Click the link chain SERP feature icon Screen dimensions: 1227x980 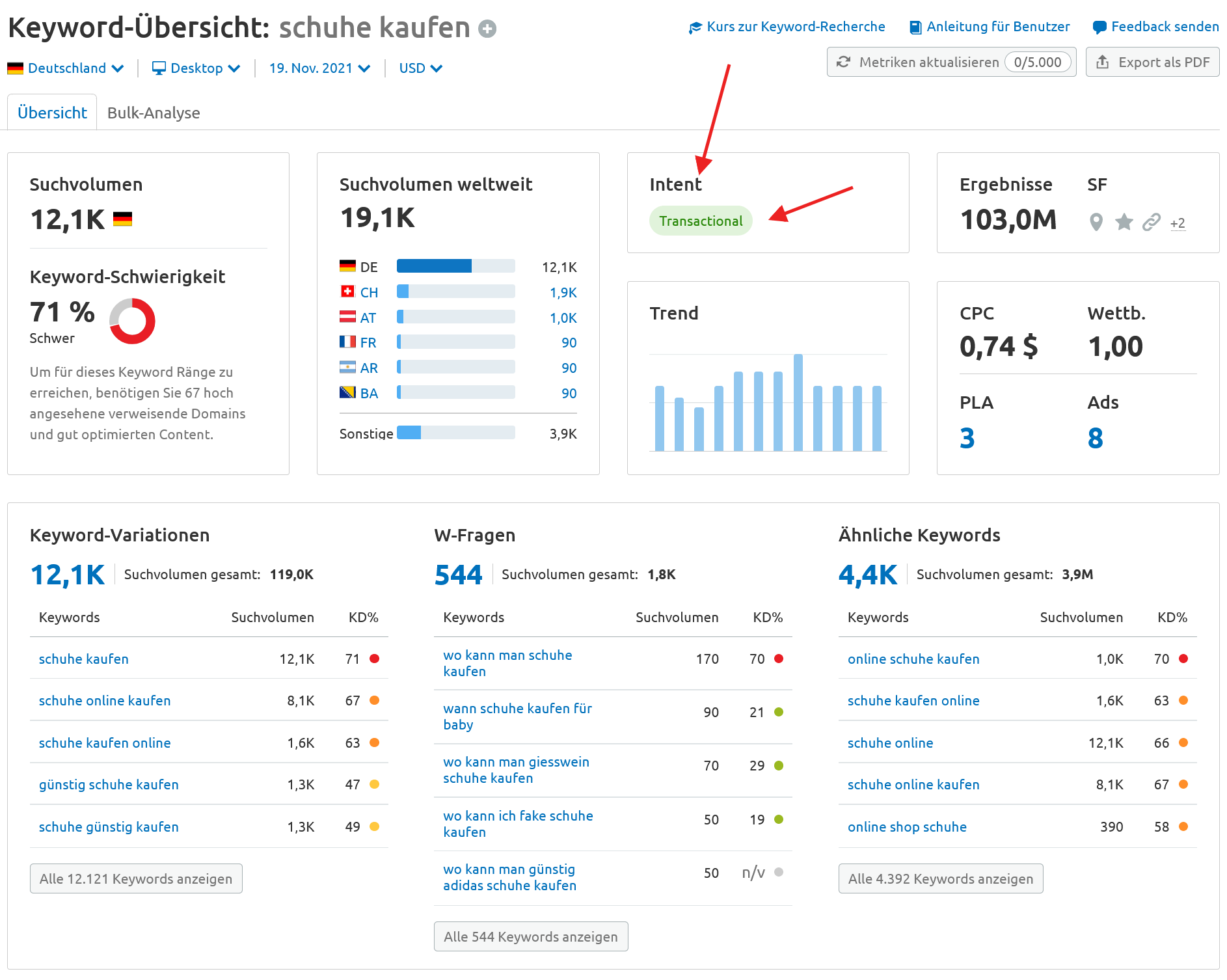[x=1151, y=223]
